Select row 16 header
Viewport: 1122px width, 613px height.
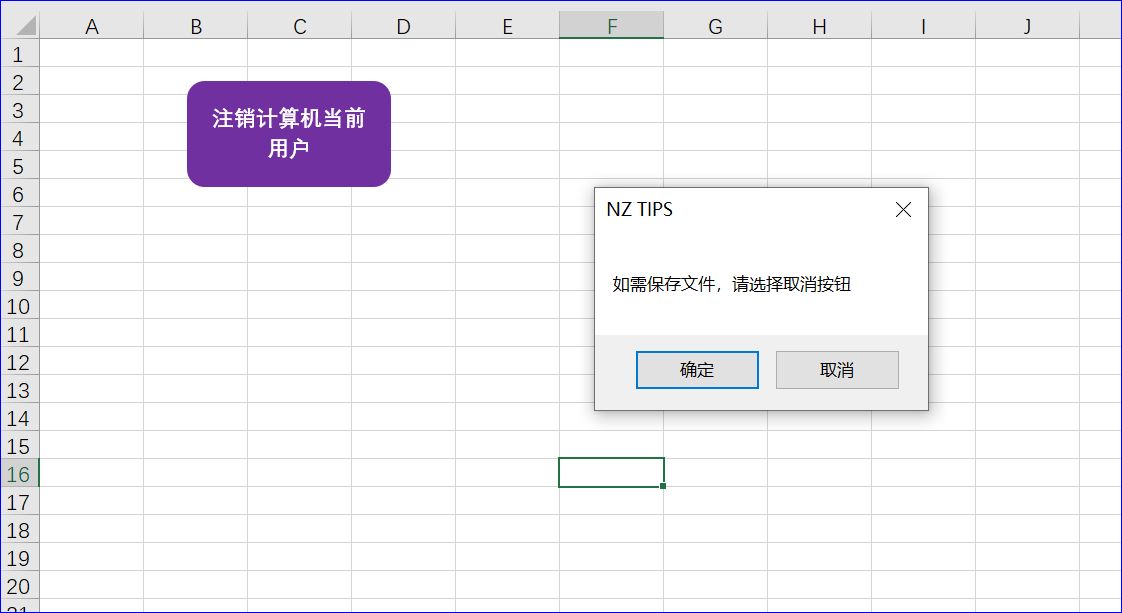pos(19,474)
